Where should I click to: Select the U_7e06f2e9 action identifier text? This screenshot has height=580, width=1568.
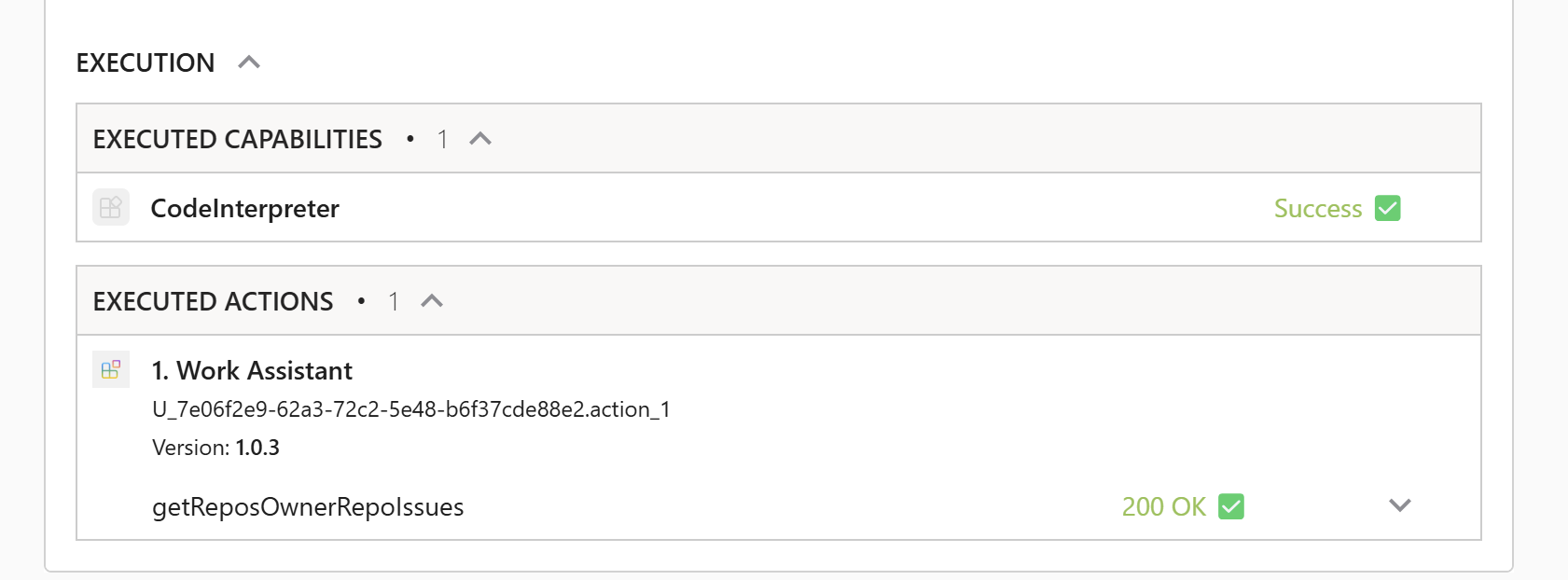413,409
